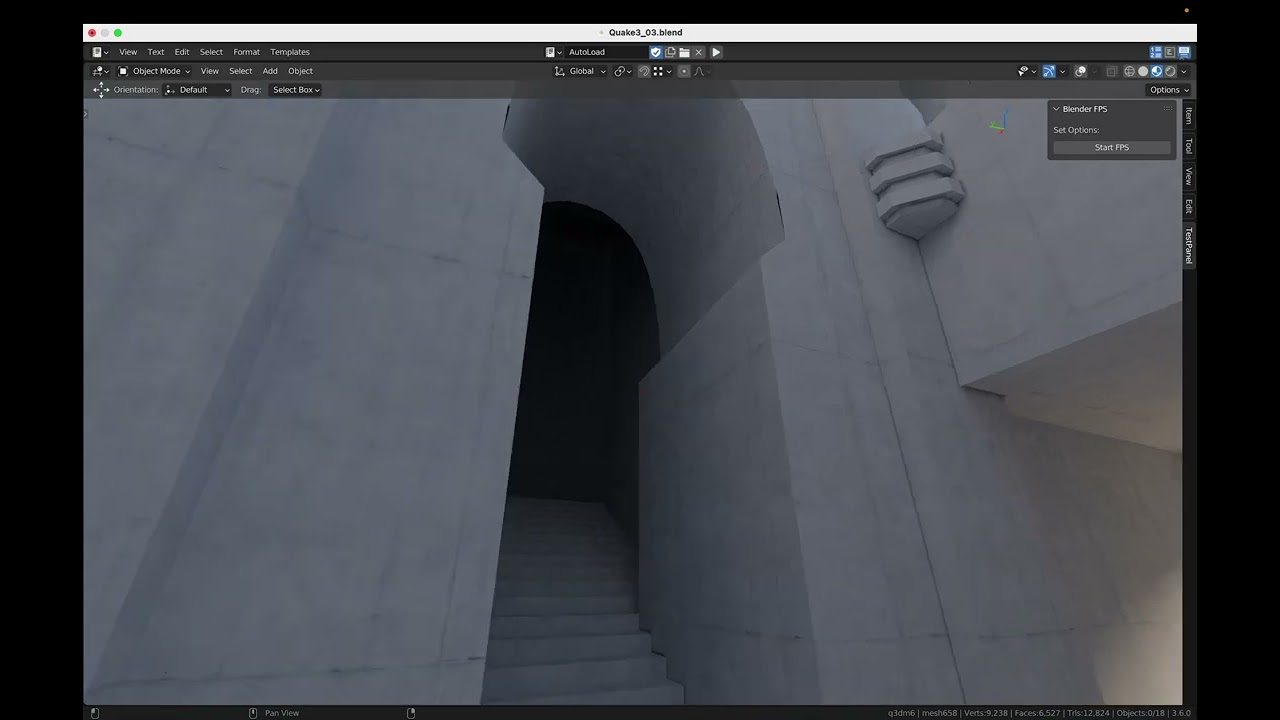
Task: Open the Edit menu
Action: pyautogui.click(x=182, y=52)
